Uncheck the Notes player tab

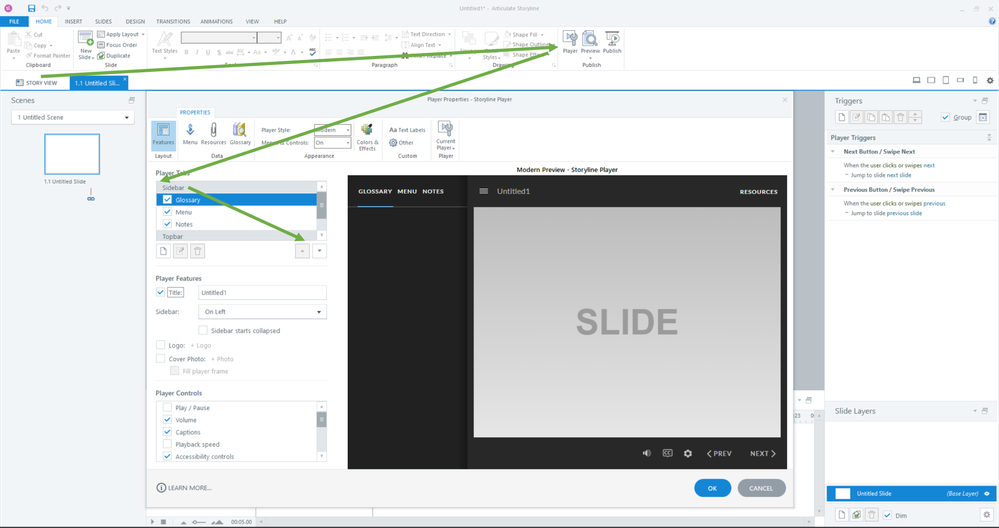[x=168, y=224]
